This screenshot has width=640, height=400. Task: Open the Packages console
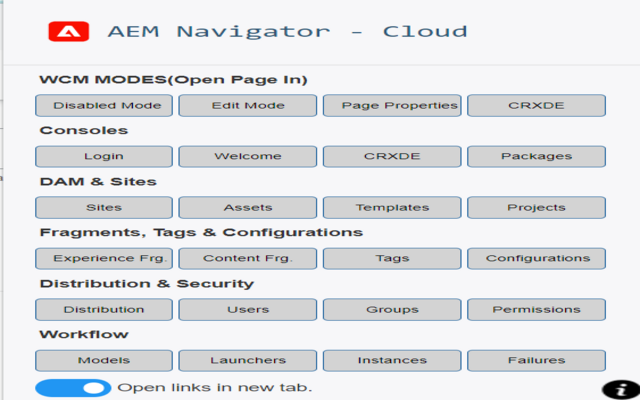(x=536, y=156)
